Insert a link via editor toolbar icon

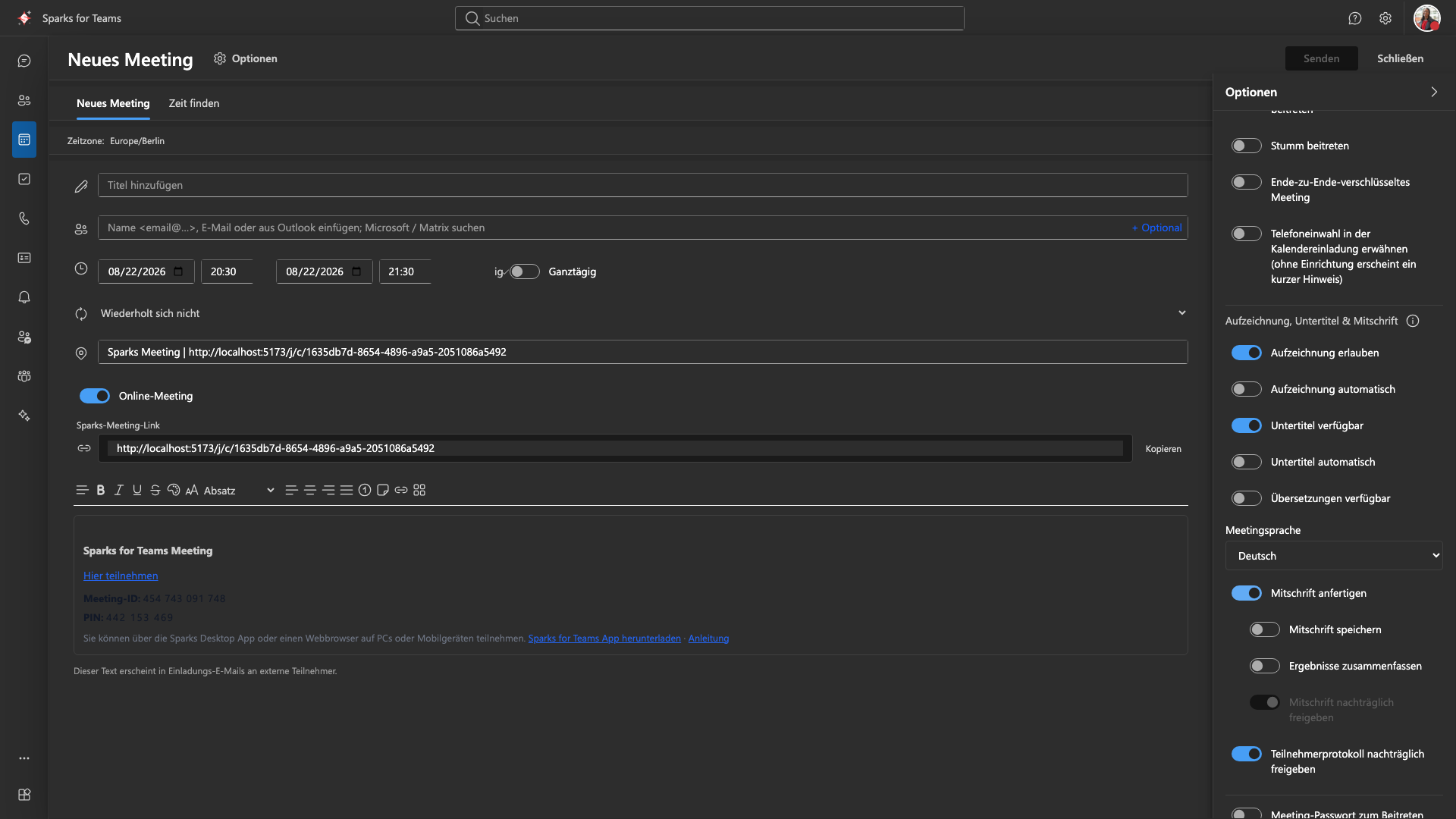[401, 490]
